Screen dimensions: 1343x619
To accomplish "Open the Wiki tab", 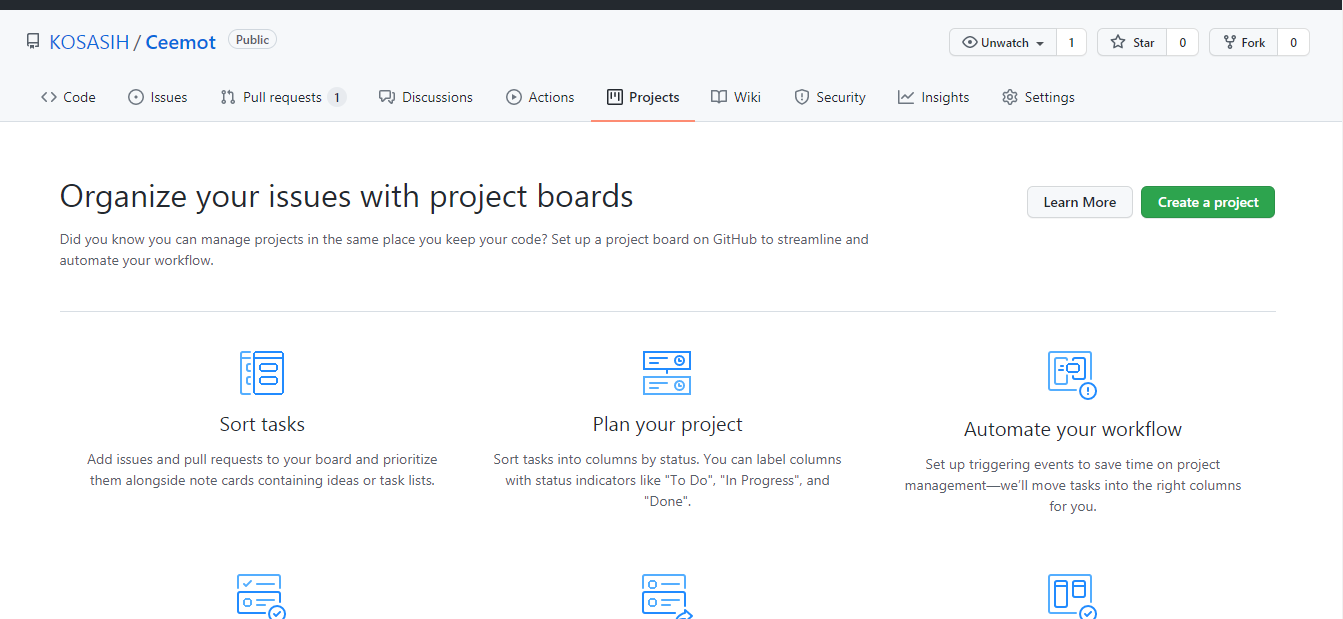I will [736, 97].
